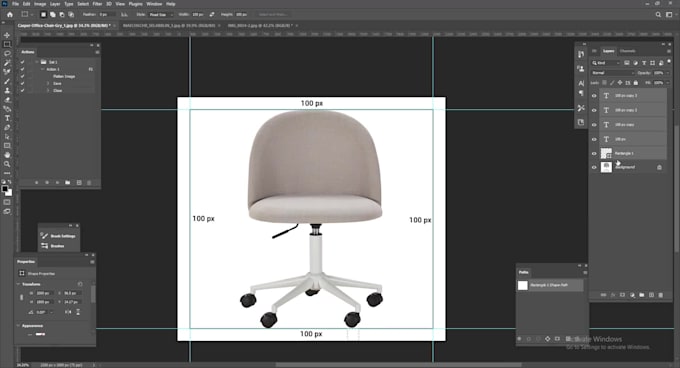Create new group in Layers panel

pyautogui.click(x=642, y=295)
